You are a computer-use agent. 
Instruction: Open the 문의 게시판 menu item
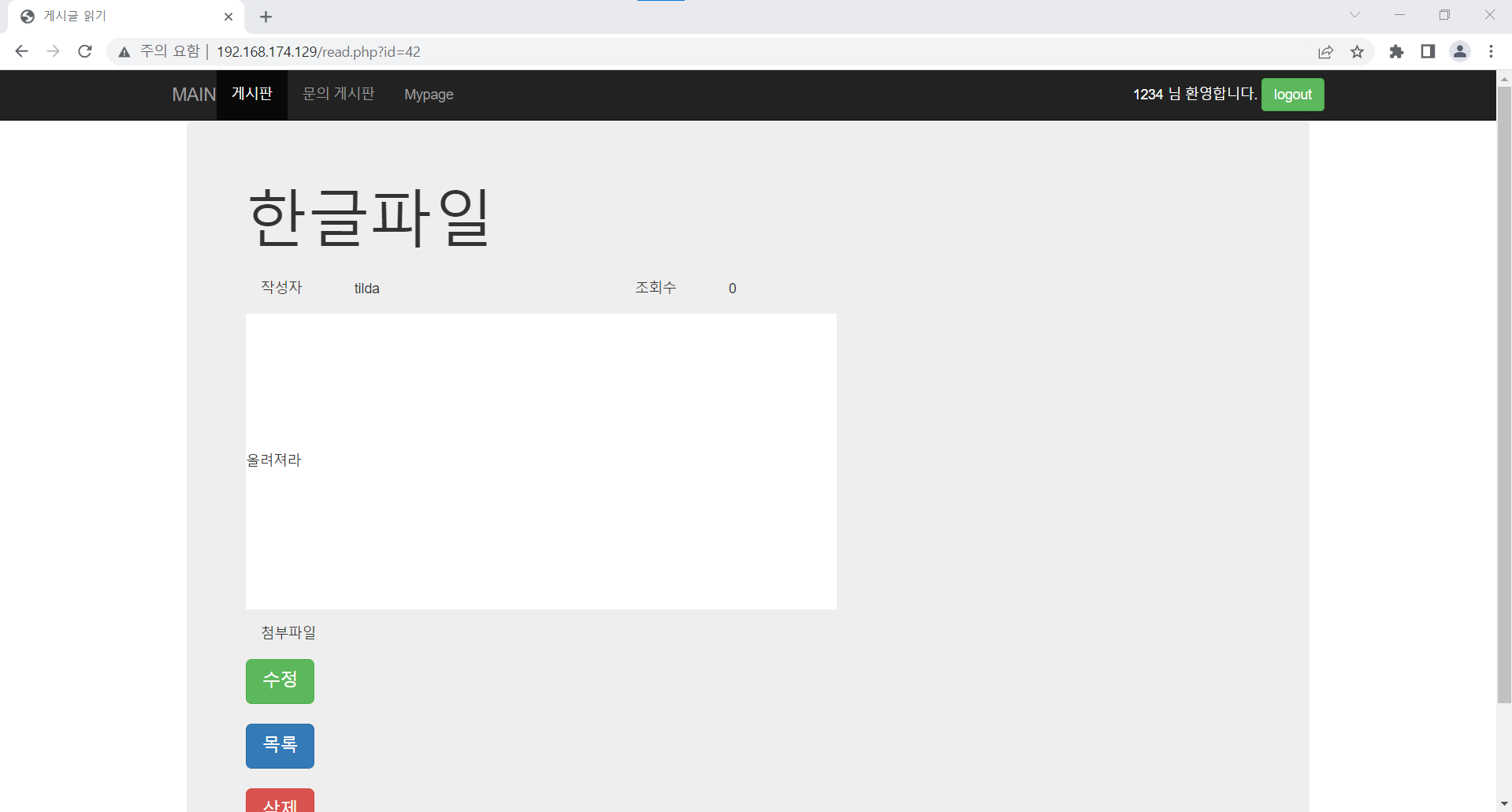tap(339, 95)
